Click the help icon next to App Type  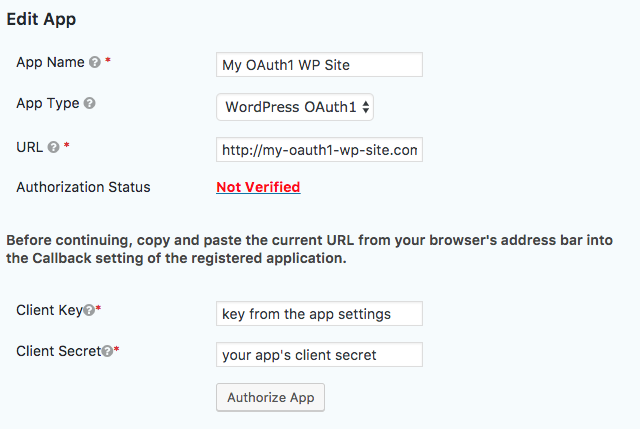point(90,103)
